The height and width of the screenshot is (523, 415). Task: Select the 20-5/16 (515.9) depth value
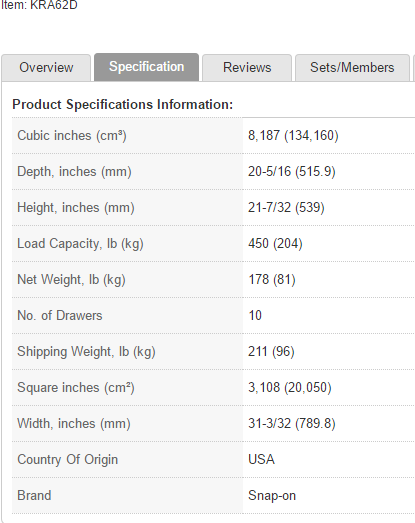tap(292, 172)
